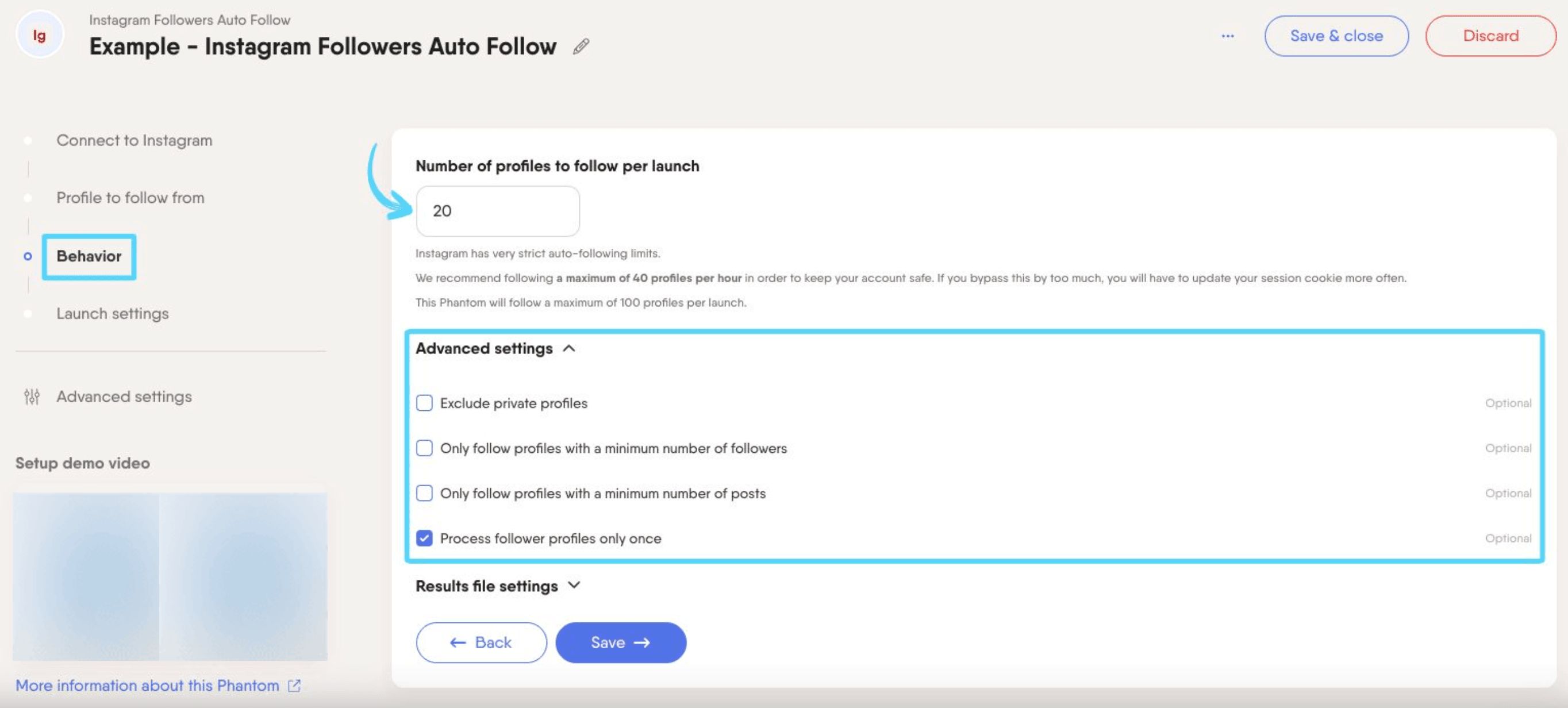Screen dimensions: 1568x708
Task: Click the blue Save button
Action: pos(620,642)
